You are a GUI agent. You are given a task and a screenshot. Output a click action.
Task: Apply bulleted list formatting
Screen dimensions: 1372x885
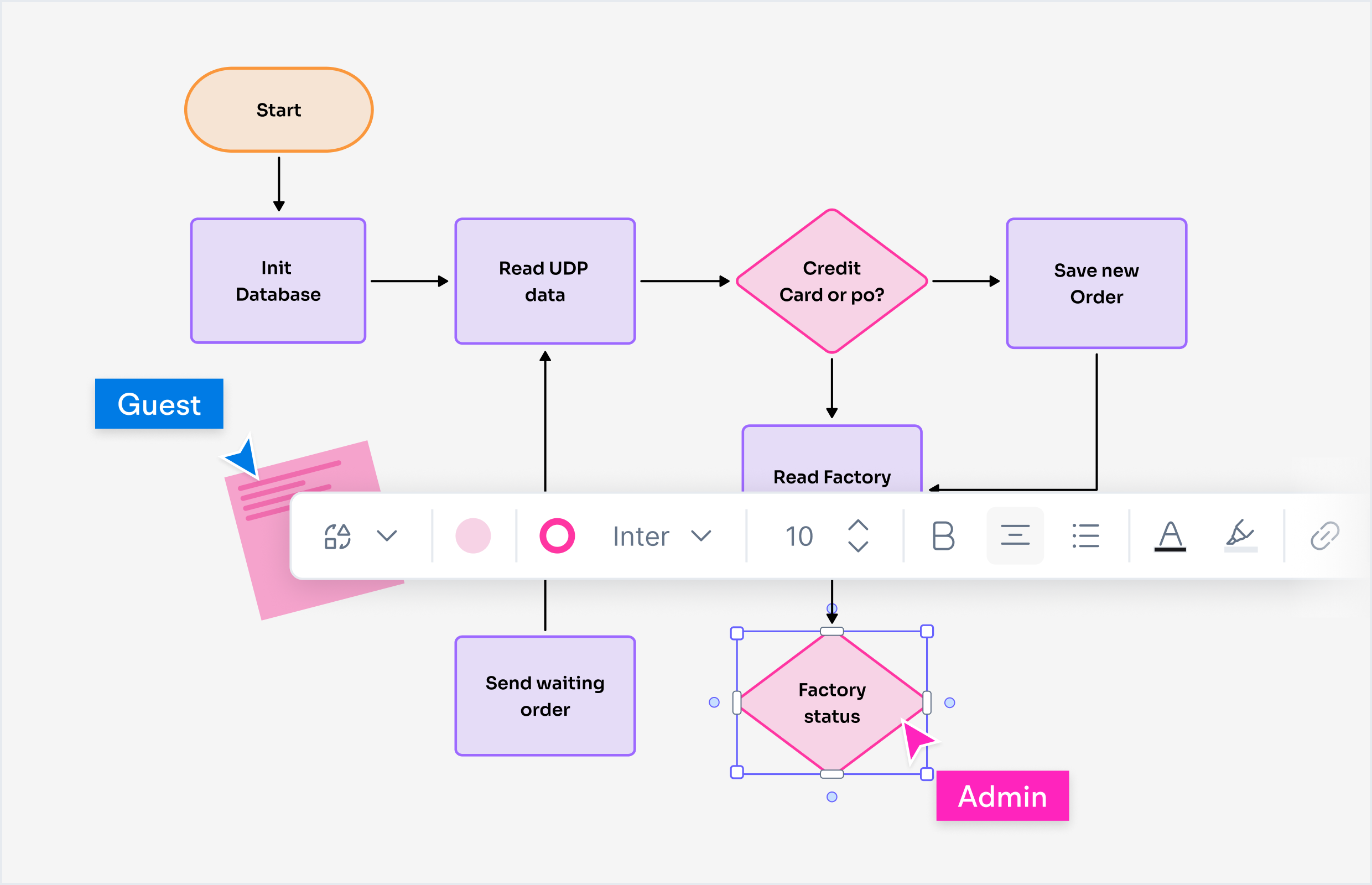click(1086, 535)
